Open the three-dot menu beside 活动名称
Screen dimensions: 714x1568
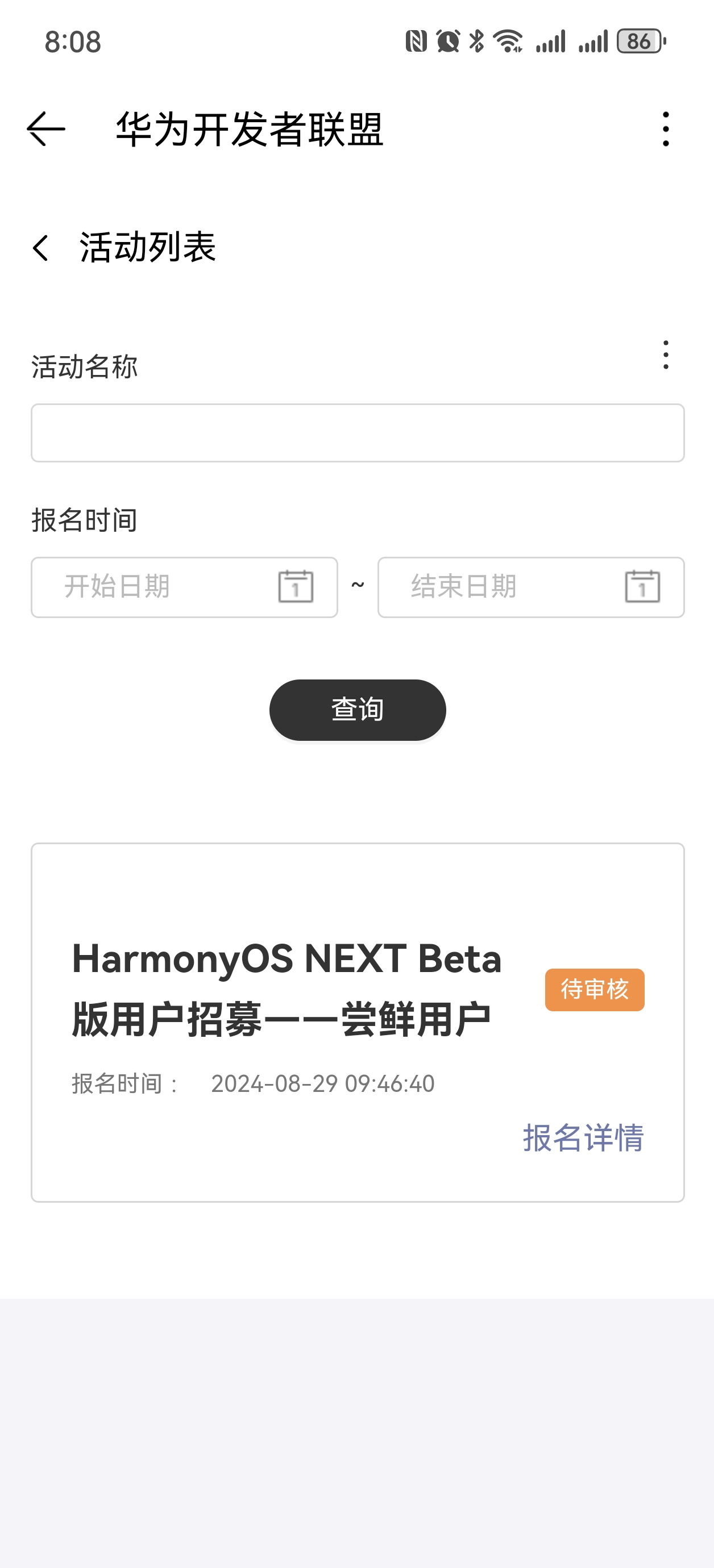[x=665, y=355]
